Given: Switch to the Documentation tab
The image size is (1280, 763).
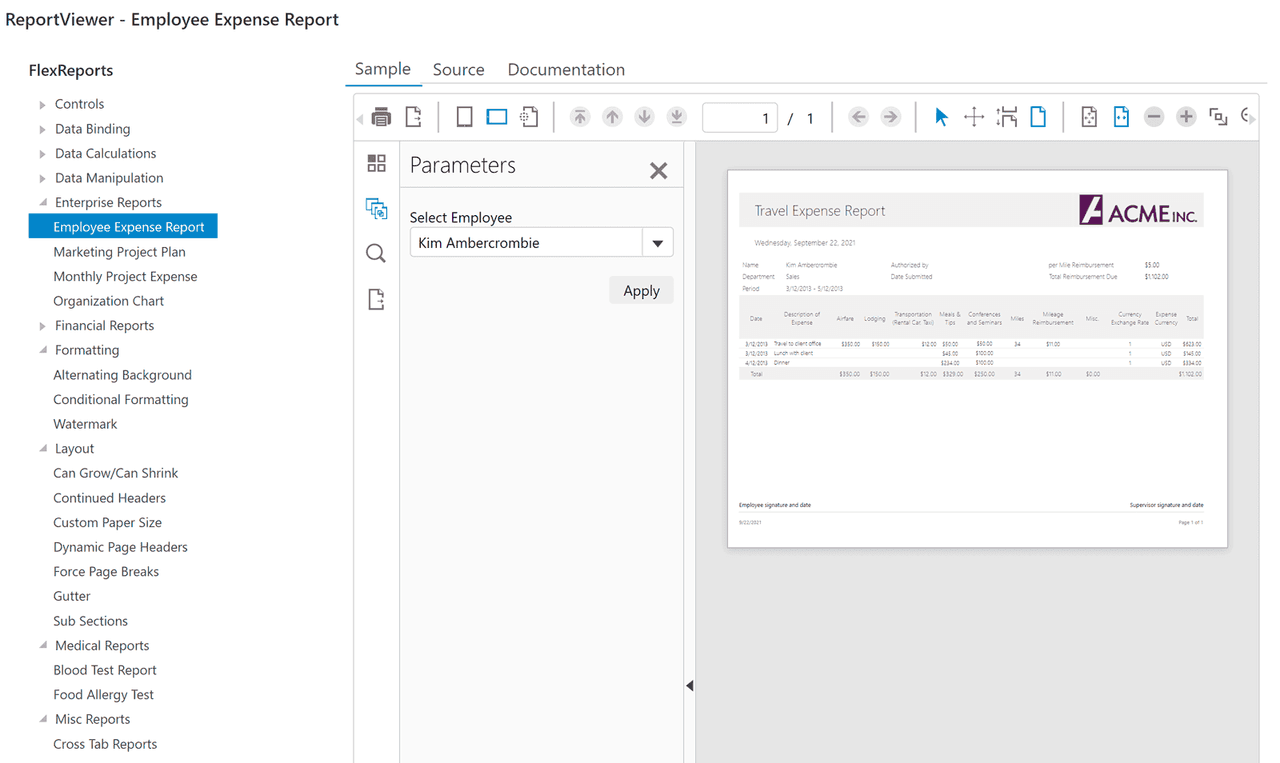Looking at the screenshot, I should click(x=566, y=70).
